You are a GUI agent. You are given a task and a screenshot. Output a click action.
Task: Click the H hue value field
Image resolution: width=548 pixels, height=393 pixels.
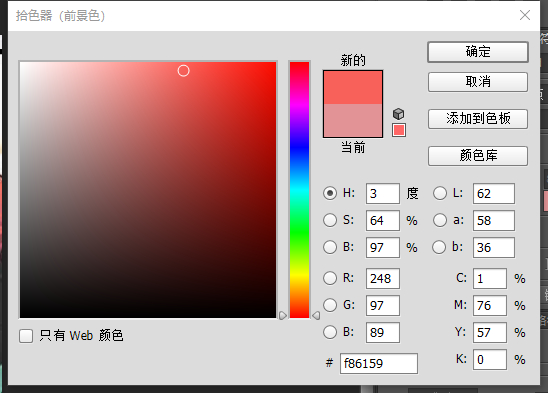click(383, 193)
